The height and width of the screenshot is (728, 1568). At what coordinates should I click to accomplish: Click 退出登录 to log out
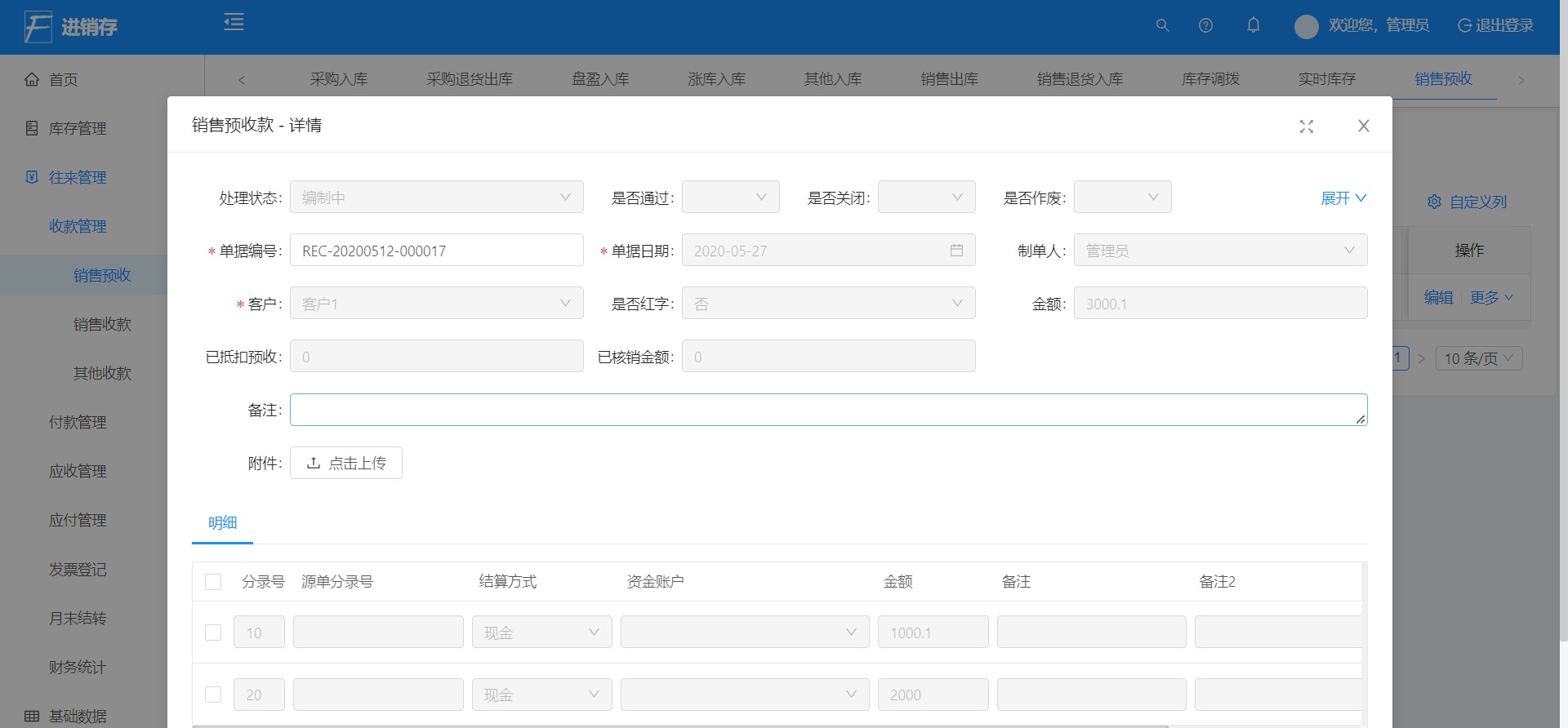[1495, 25]
